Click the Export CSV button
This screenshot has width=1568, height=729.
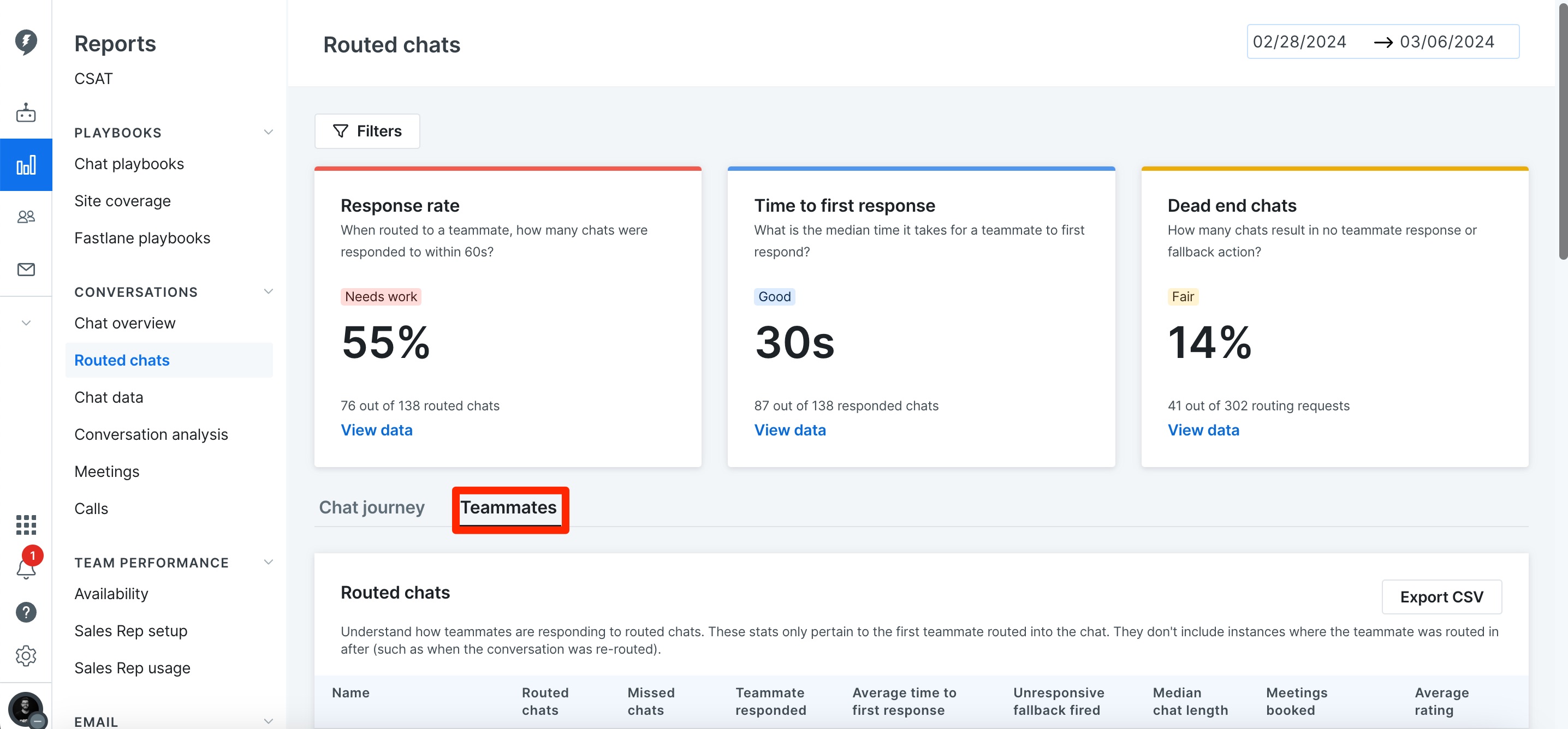click(x=1441, y=596)
